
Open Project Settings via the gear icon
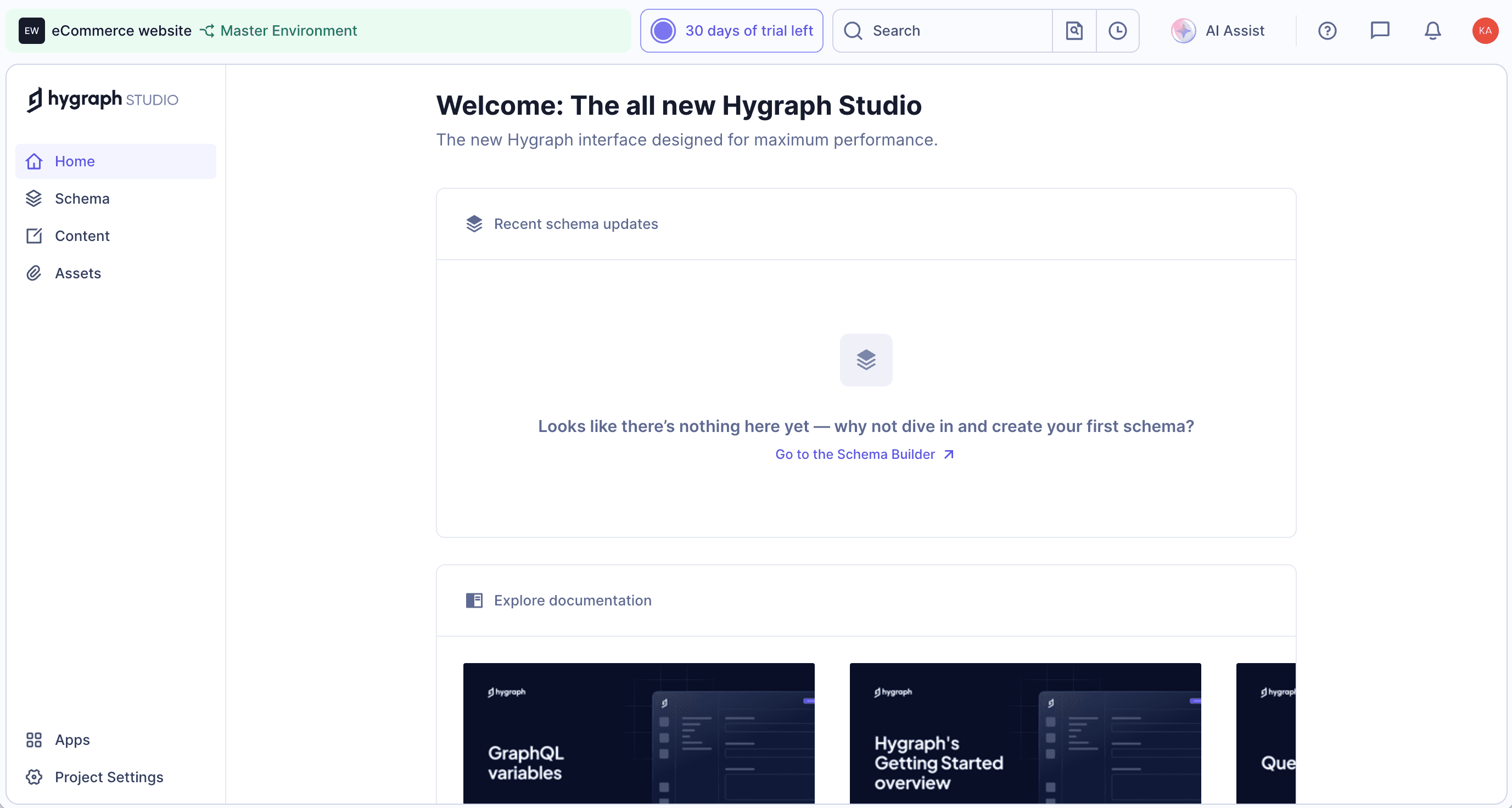click(x=33, y=777)
